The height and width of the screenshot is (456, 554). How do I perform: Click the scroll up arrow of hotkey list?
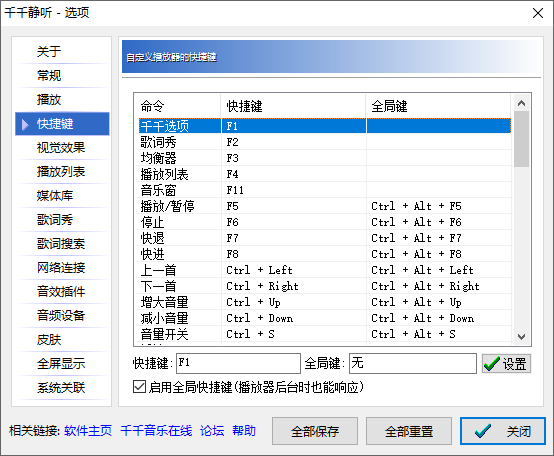(521, 103)
